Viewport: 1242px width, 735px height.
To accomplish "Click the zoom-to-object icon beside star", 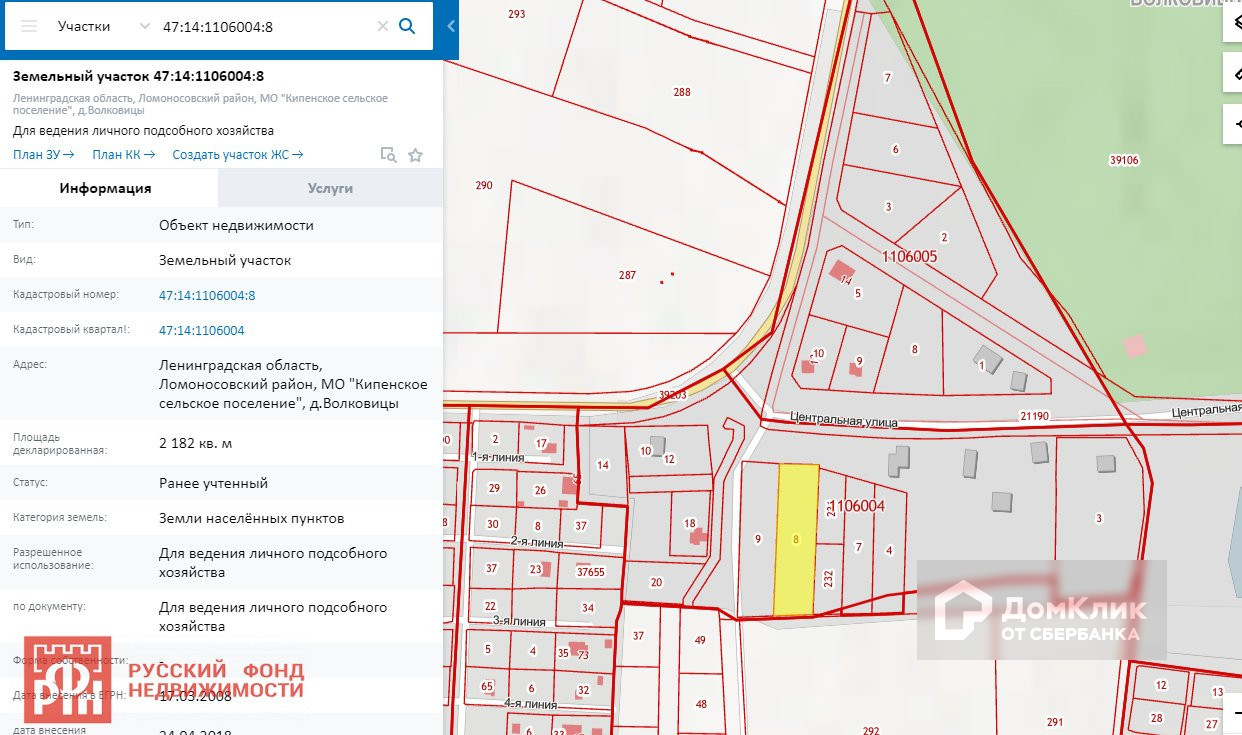I will [388, 155].
